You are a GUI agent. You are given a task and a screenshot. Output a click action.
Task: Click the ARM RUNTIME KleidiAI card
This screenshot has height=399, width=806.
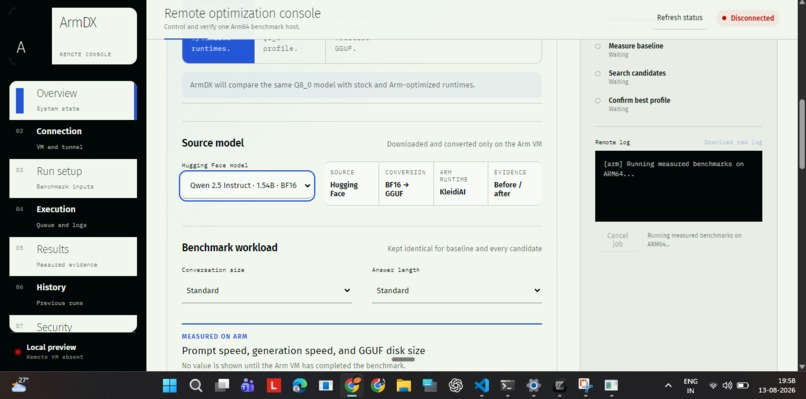coord(460,184)
